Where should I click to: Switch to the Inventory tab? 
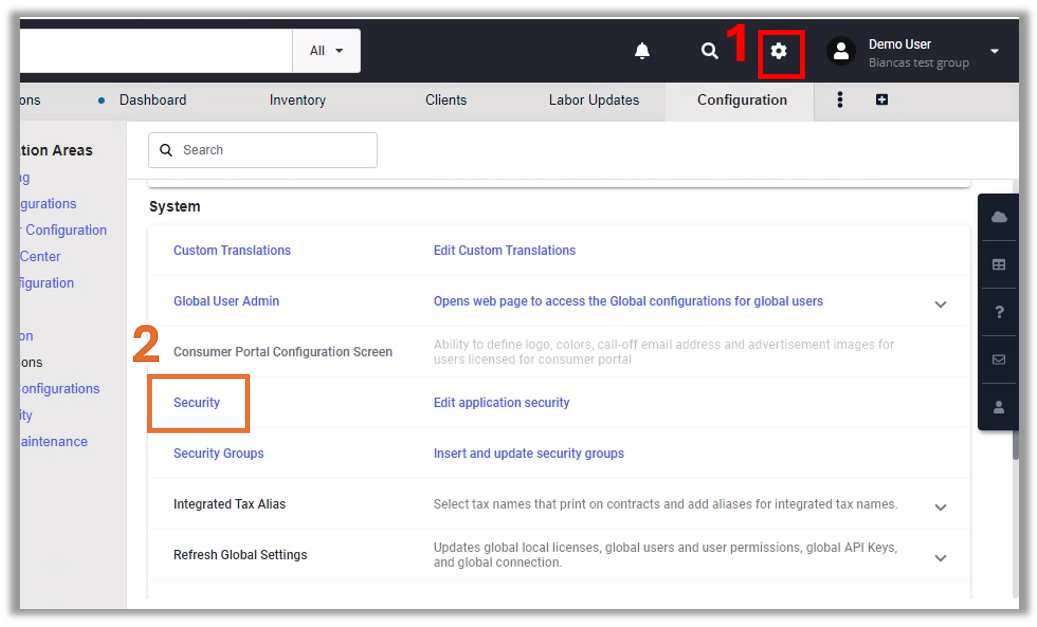point(297,100)
